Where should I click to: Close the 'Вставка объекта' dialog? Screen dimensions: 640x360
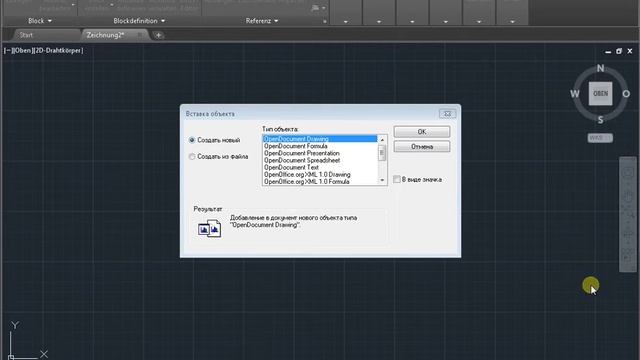click(447, 114)
